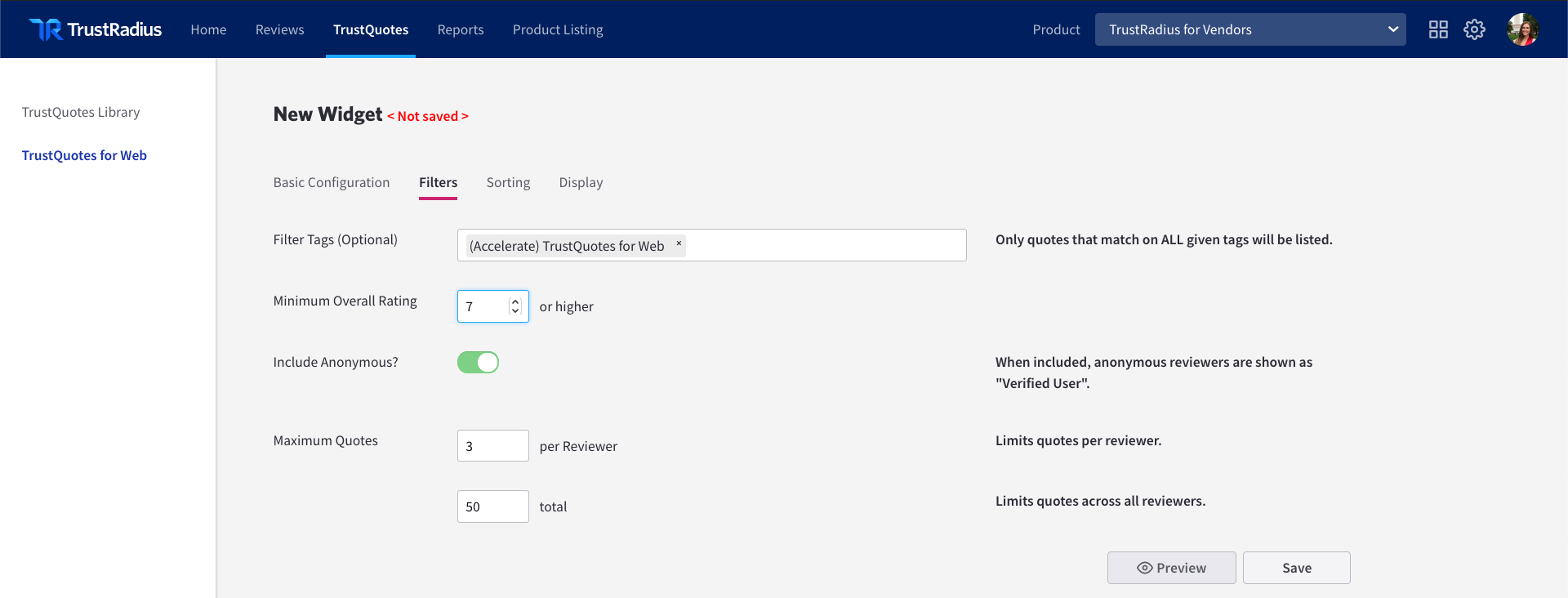Click the TrustRadius logo
1568x598 pixels.
[96, 29]
